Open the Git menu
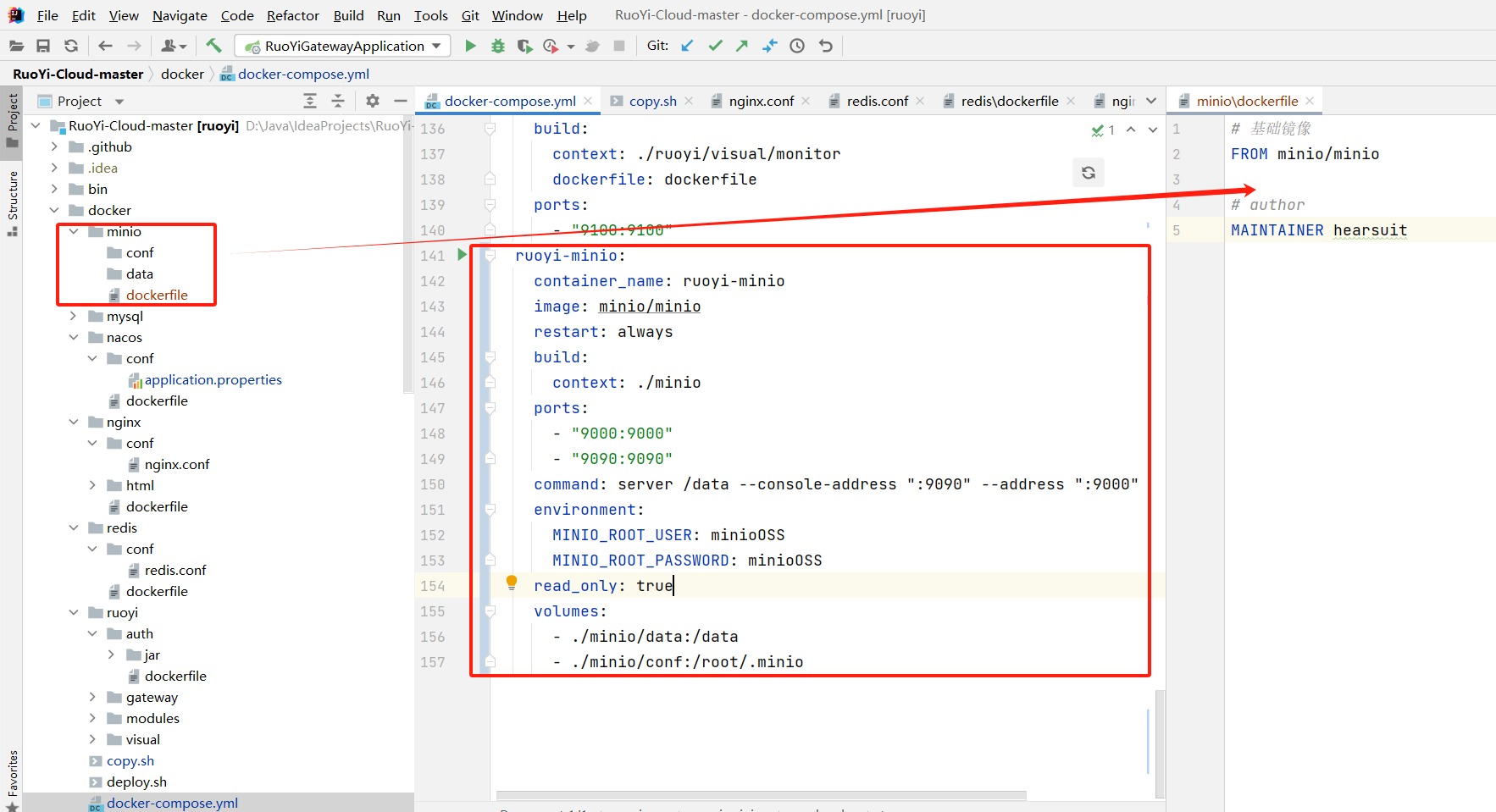1496x812 pixels. [x=470, y=15]
